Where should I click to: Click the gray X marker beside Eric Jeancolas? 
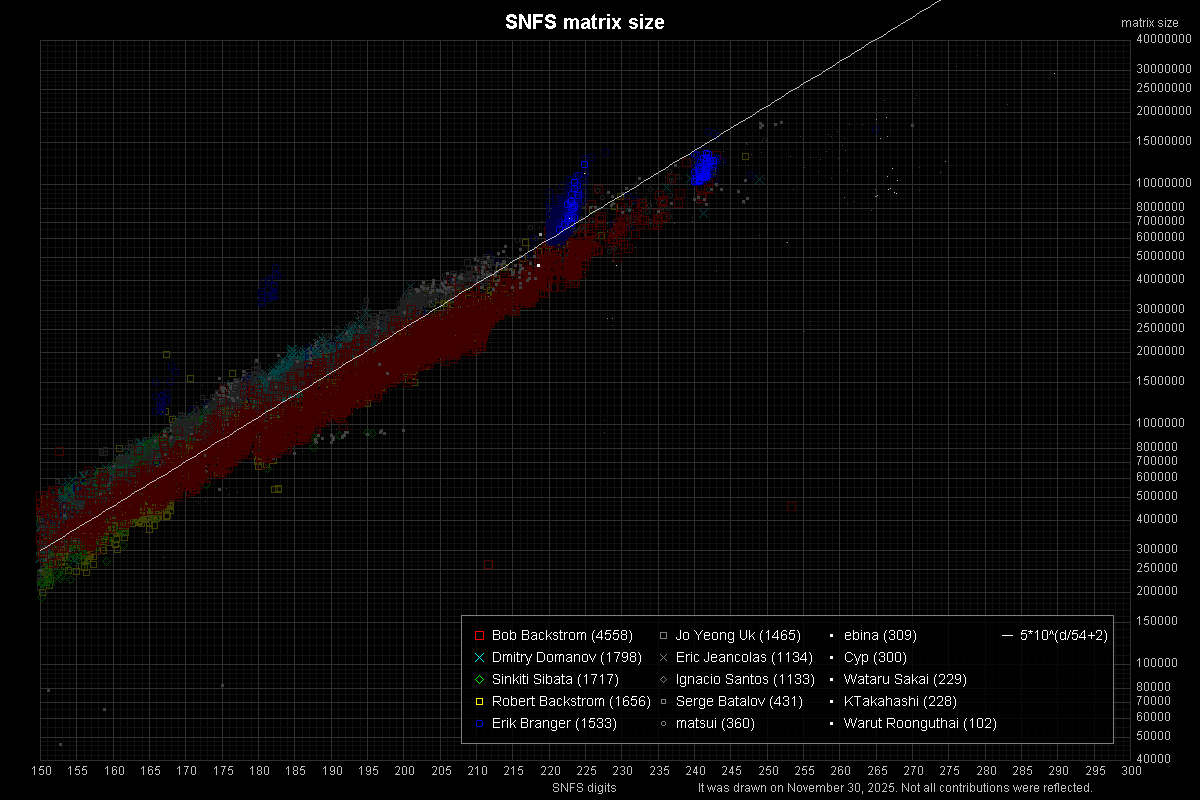pyautogui.click(x=663, y=657)
